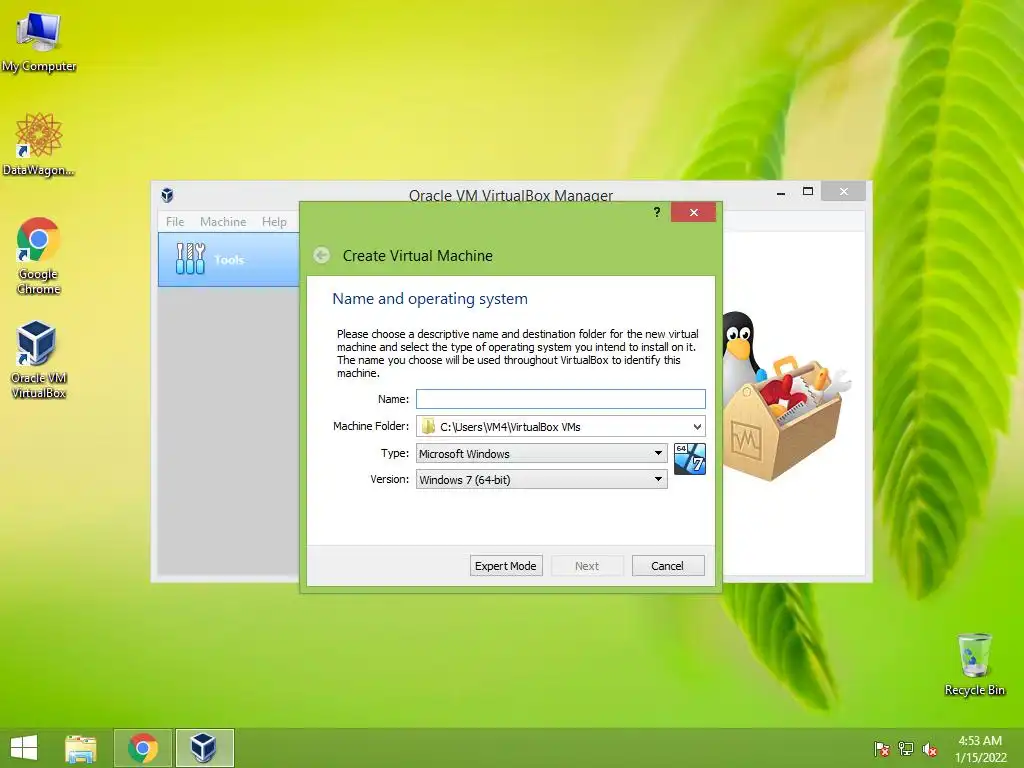Close the VirtualBox Manager window
The width and height of the screenshot is (1024, 768).
[844, 191]
